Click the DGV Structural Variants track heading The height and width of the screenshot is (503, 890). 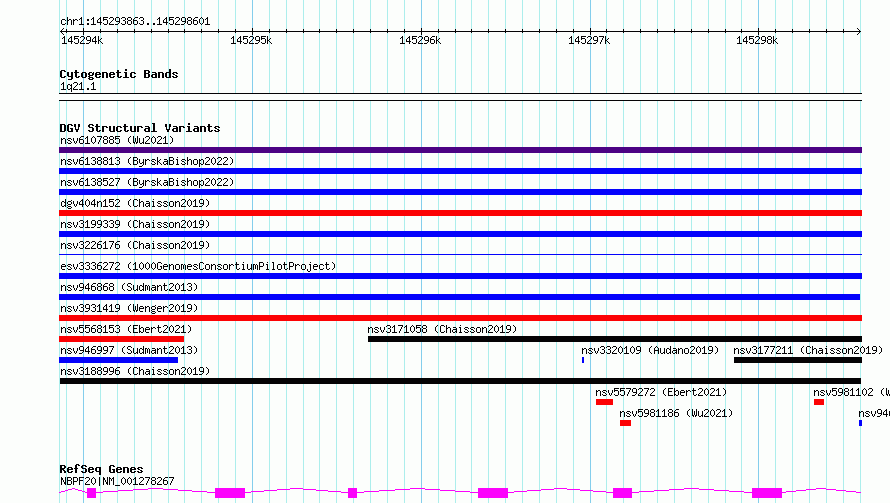(140, 128)
